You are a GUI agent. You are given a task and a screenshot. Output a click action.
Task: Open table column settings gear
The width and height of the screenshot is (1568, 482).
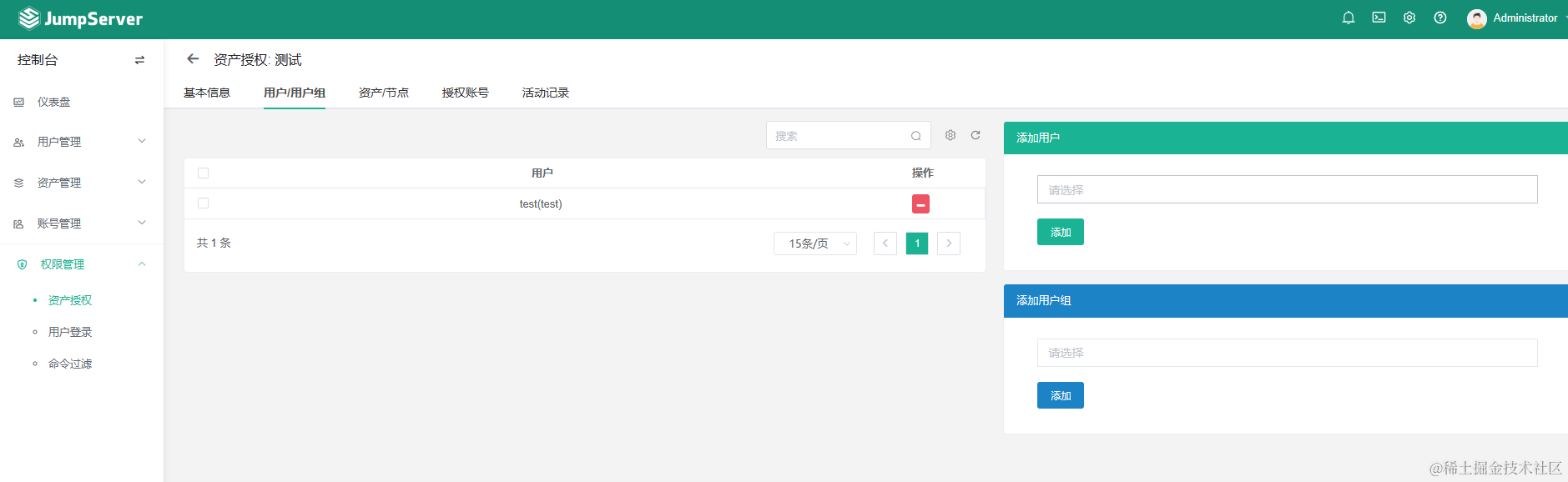click(x=950, y=135)
